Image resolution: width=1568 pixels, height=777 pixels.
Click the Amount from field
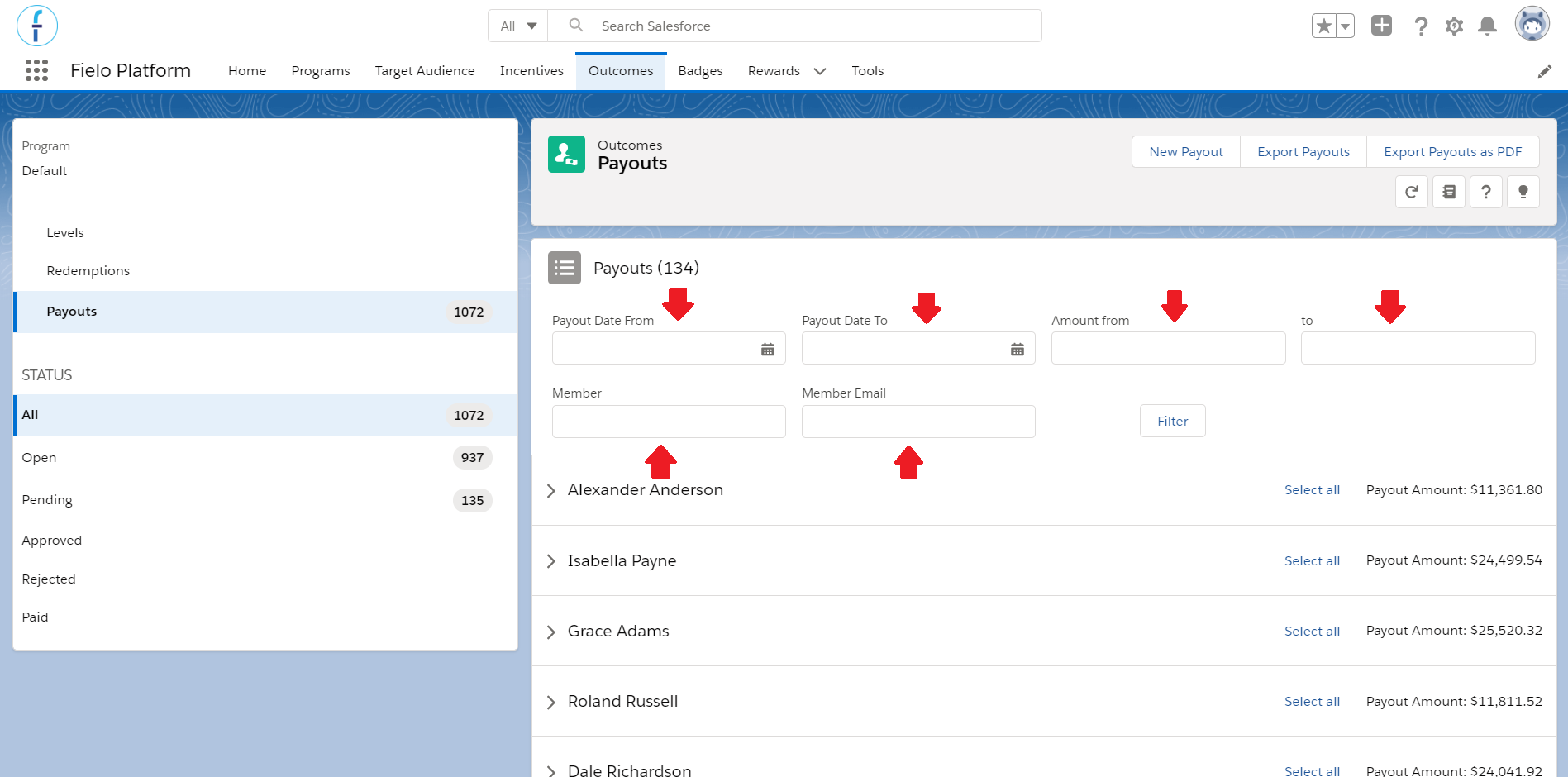[x=1169, y=348]
